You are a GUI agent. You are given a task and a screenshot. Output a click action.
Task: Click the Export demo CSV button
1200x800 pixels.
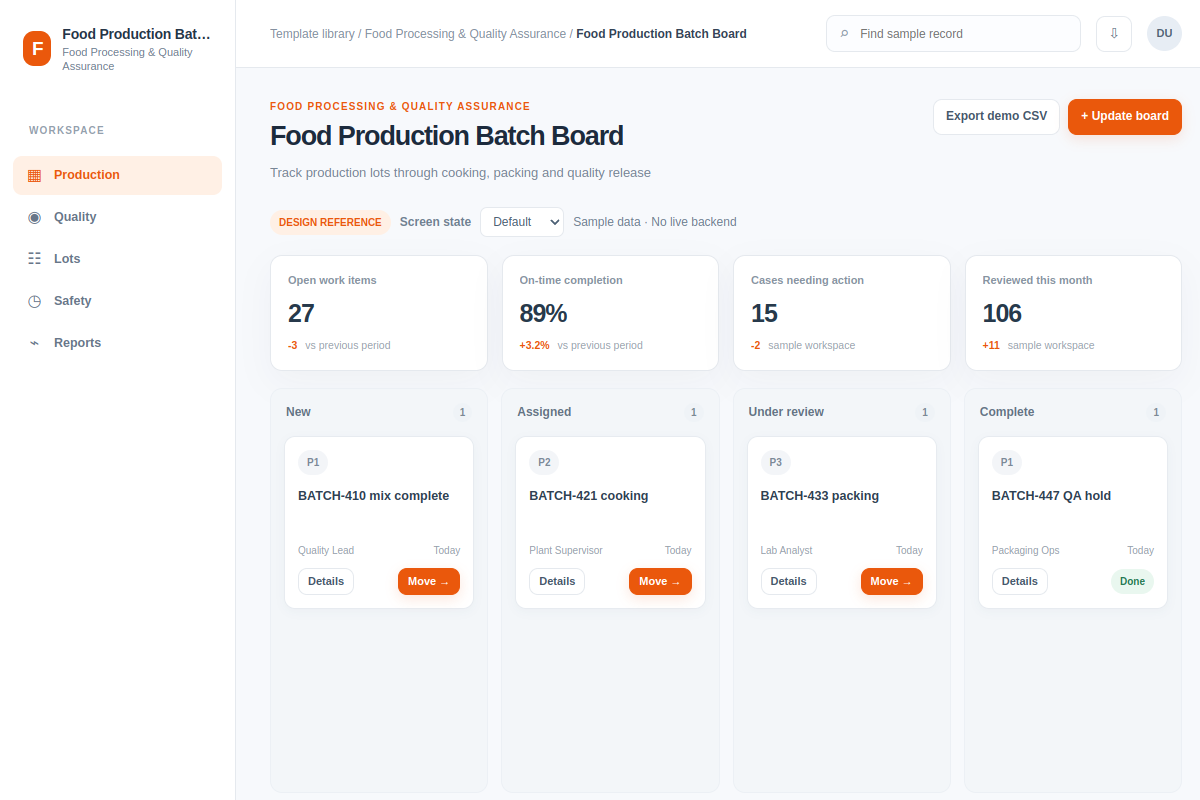(x=996, y=116)
